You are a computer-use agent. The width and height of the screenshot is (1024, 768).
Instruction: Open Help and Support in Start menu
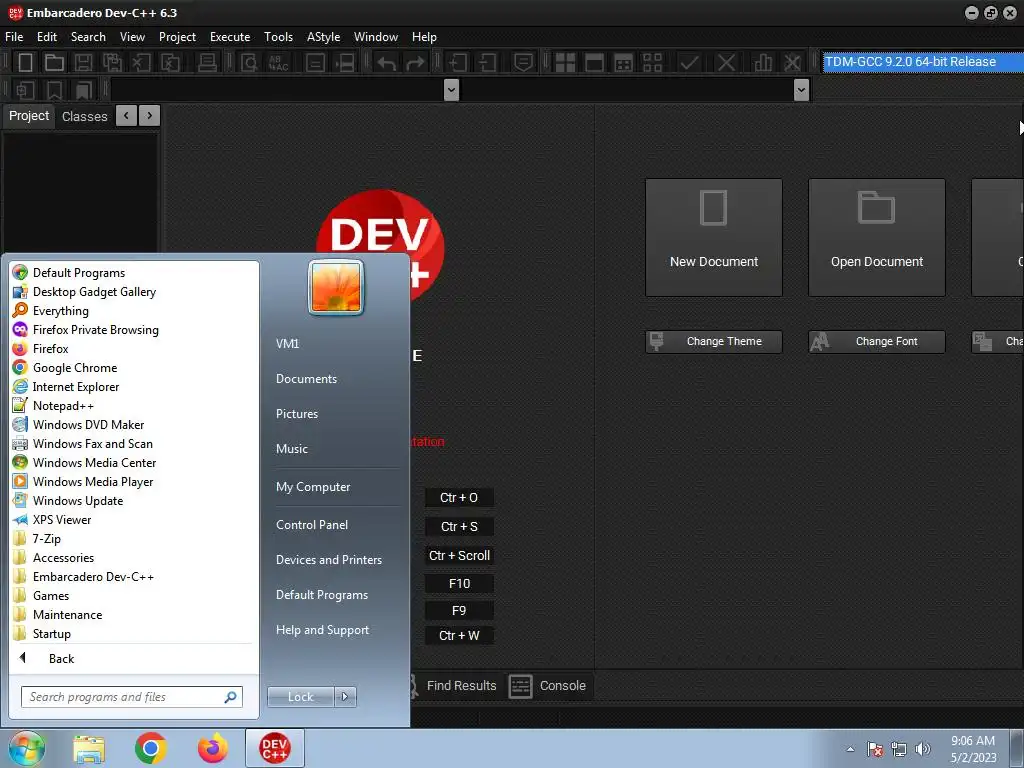point(323,630)
